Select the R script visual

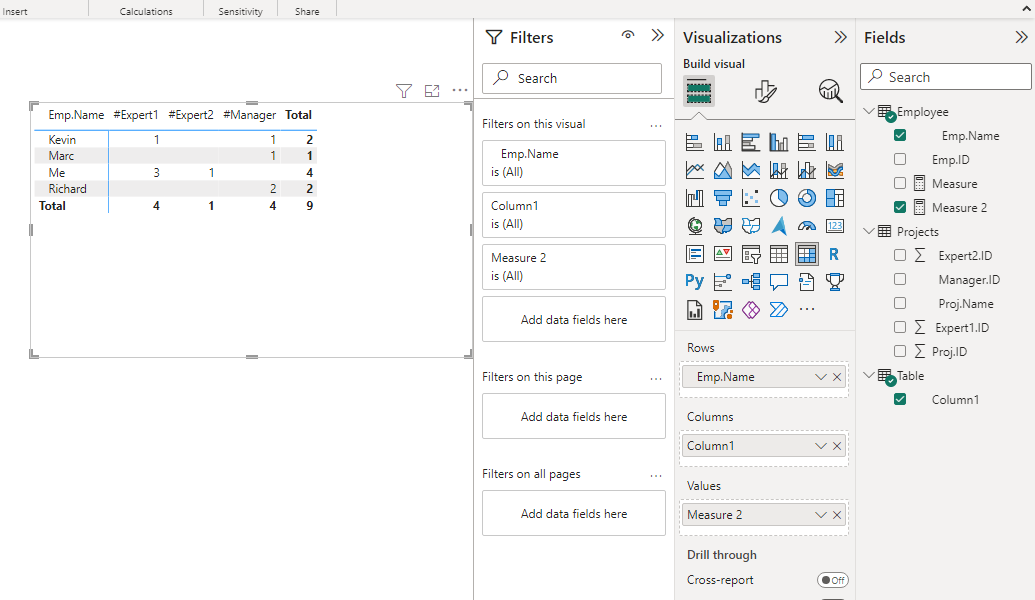[835, 254]
